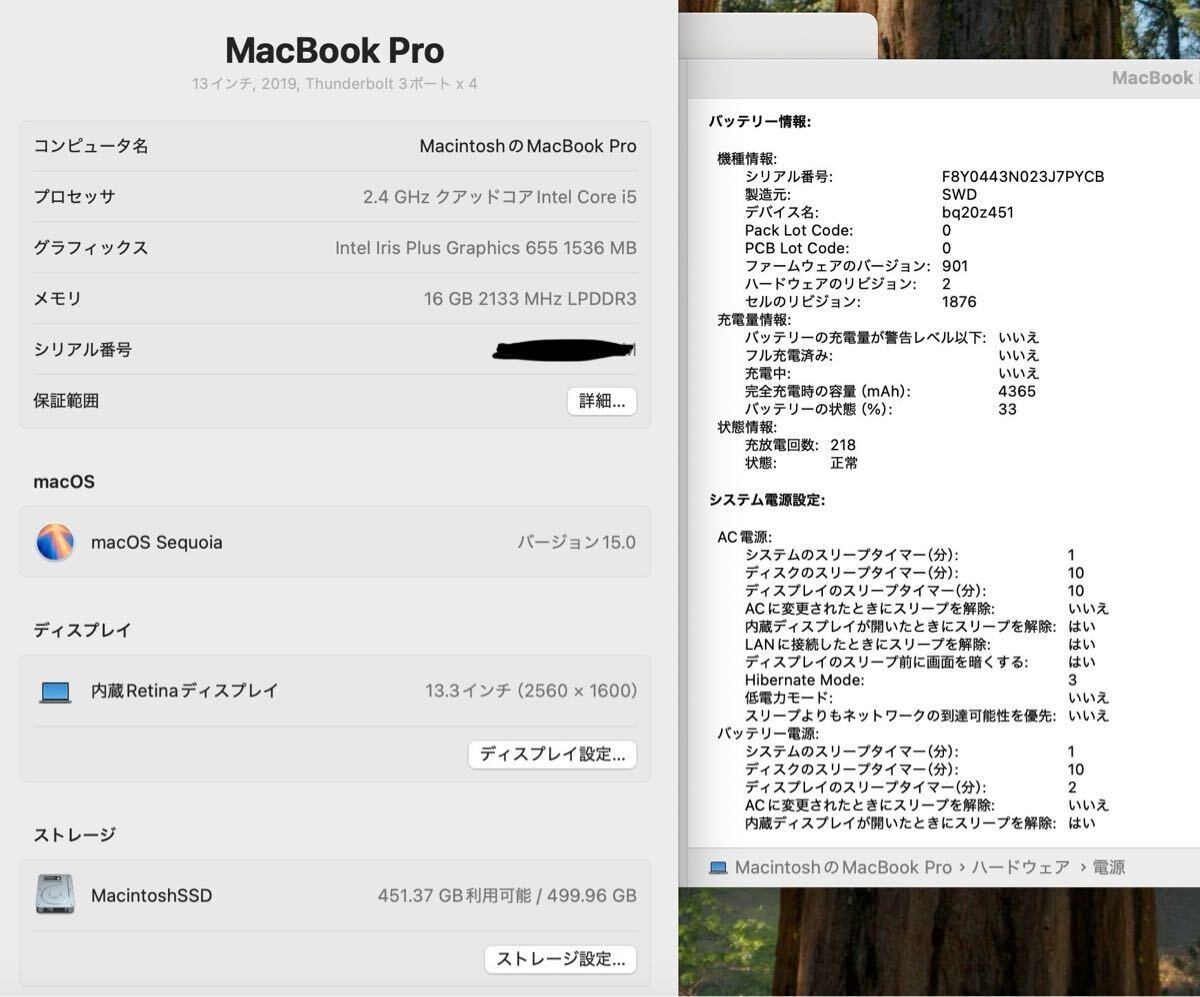Viewport: 1200px width, 997px height.
Task: Open warranty details with 詳細... button
Action: coord(602,401)
